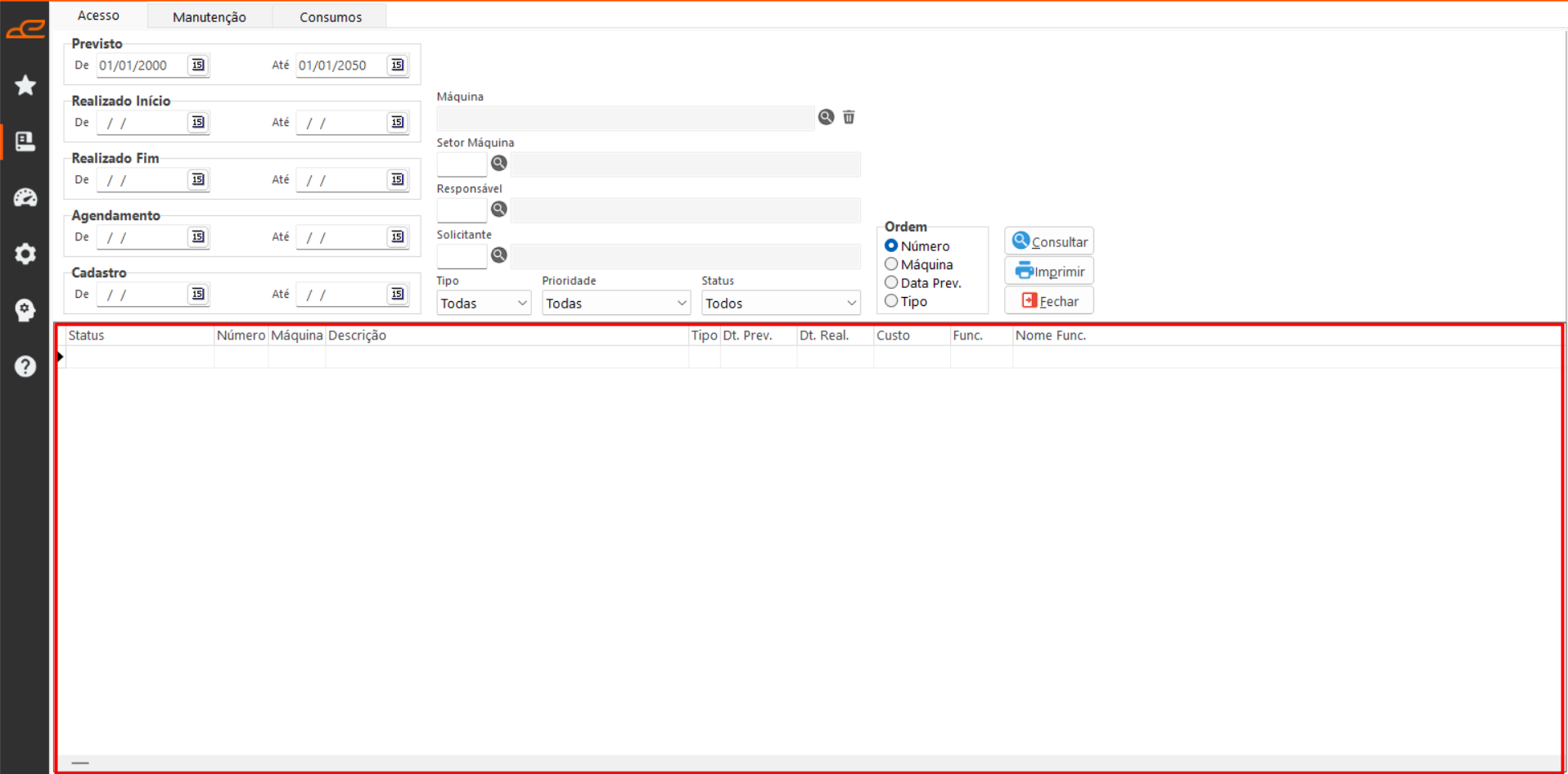
Task: Switch to the Manutenção tab
Action: [x=209, y=16]
